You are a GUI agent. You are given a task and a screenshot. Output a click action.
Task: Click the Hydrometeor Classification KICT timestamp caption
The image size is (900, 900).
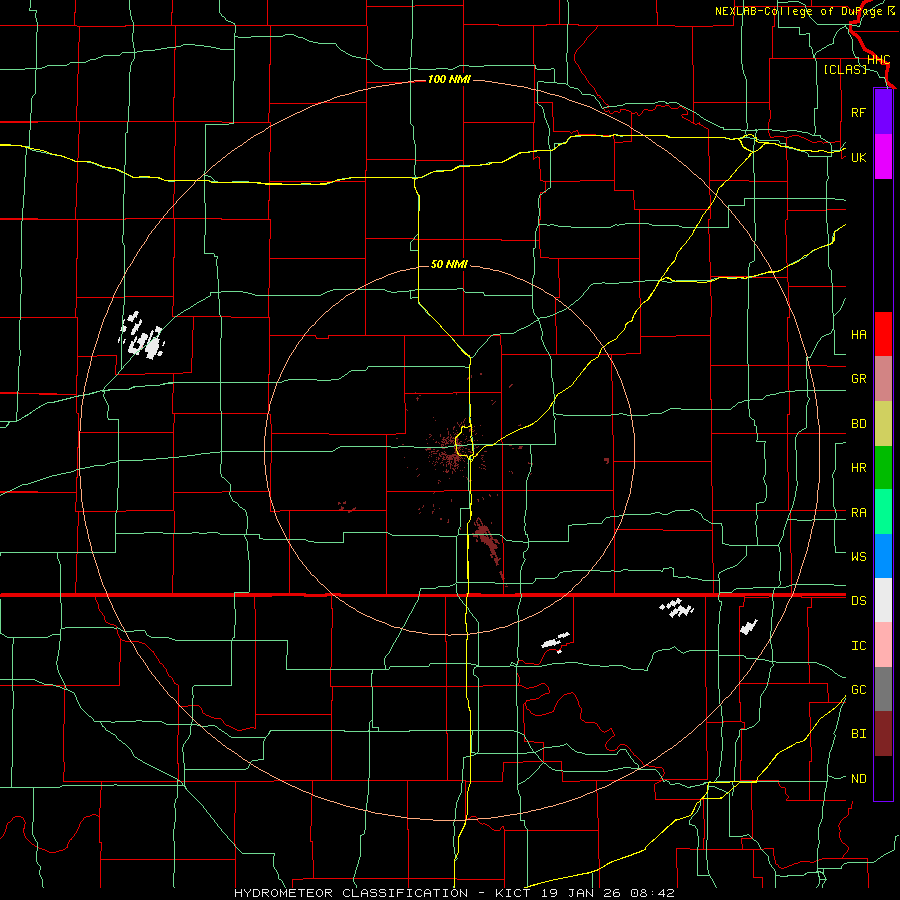pos(454,893)
